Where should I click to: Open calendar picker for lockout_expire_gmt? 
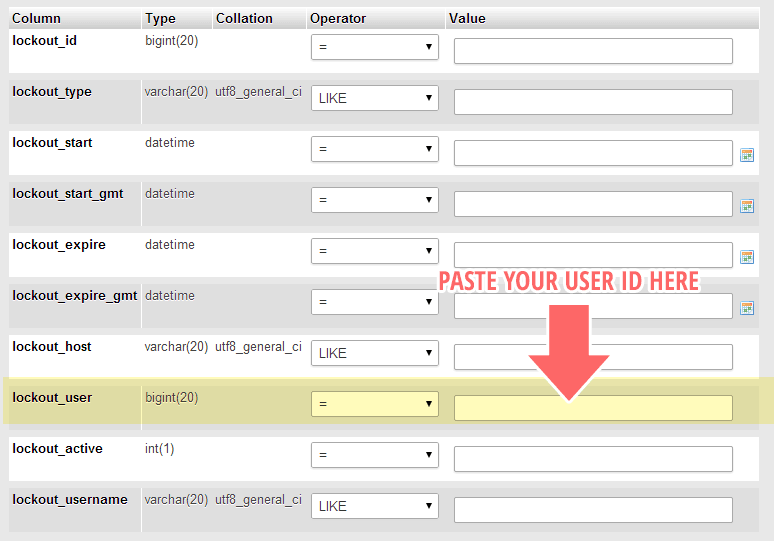point(746,308)
